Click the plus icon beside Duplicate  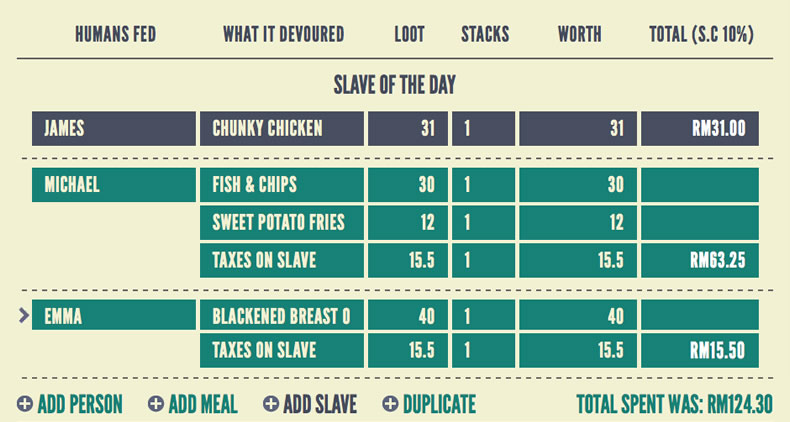pyautogui.click(x=390, y=404)
